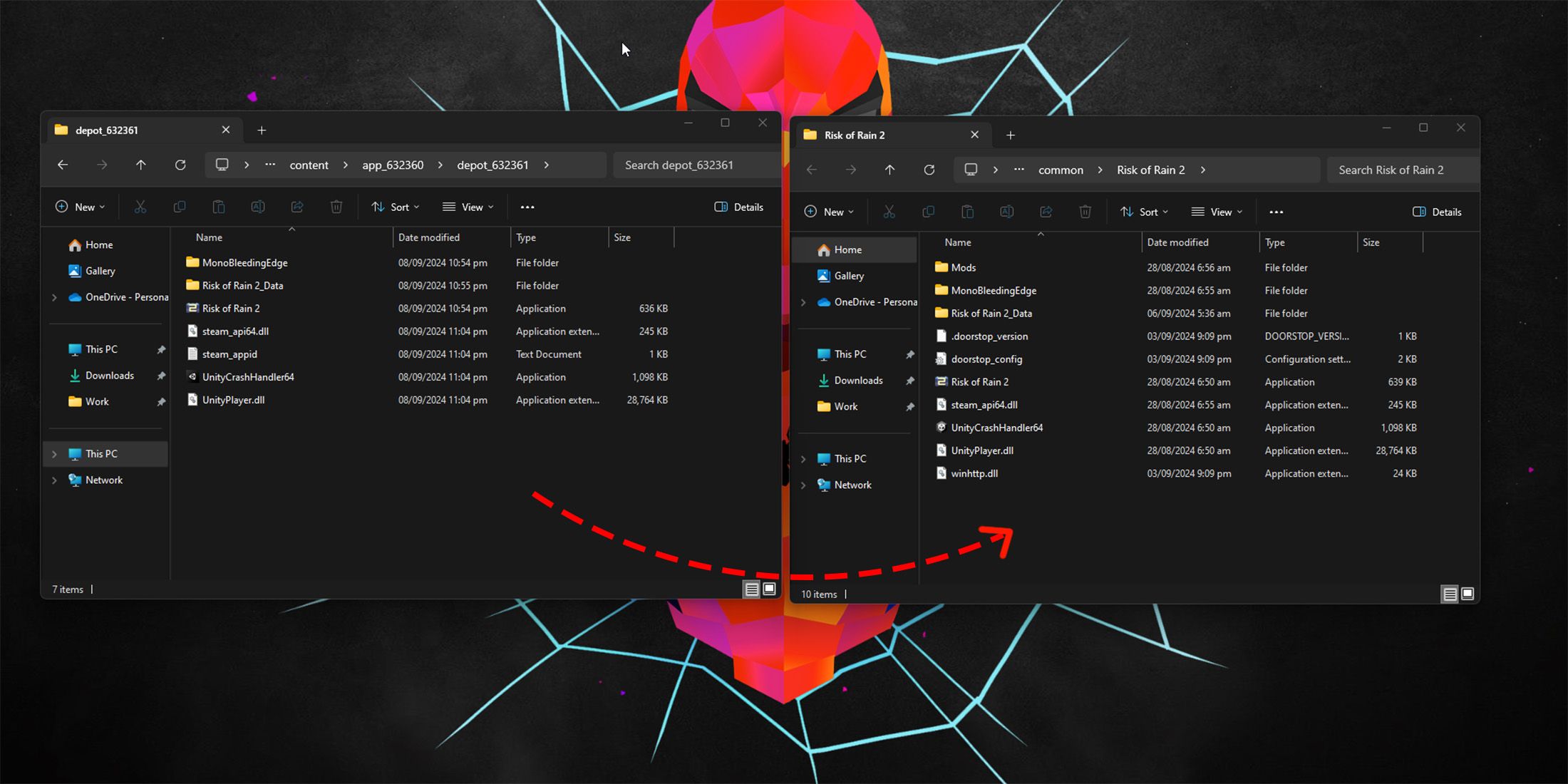Click the Paste icon in left window toolbar

218,207
